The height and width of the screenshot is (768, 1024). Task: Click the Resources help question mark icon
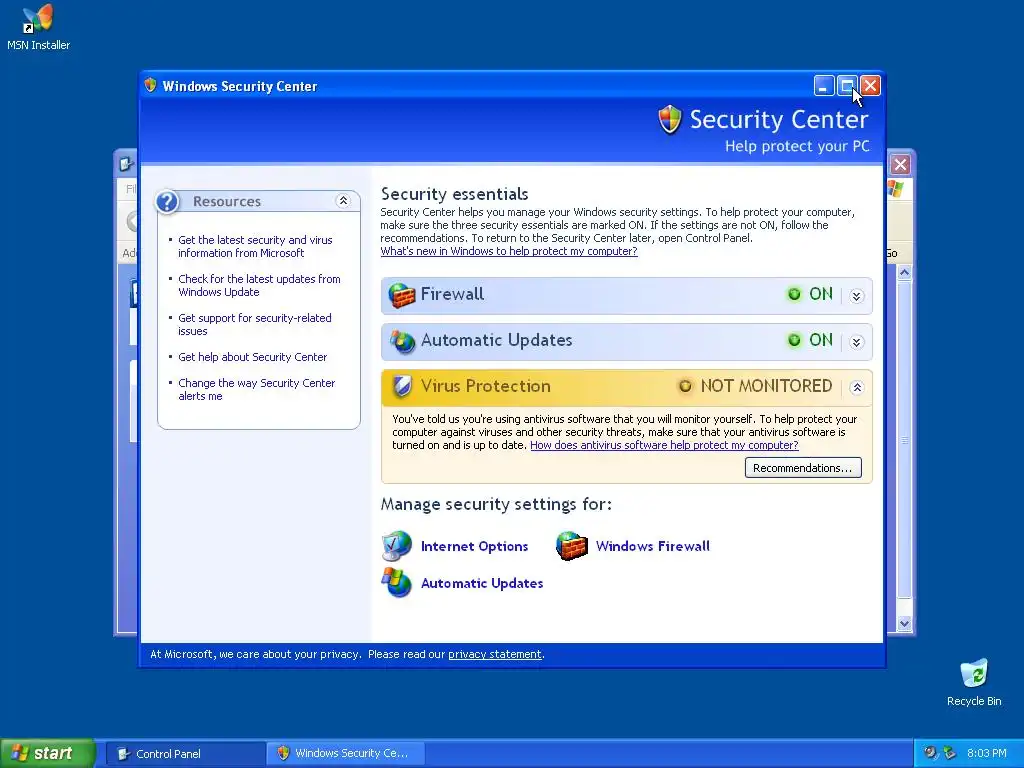(167, 202)
